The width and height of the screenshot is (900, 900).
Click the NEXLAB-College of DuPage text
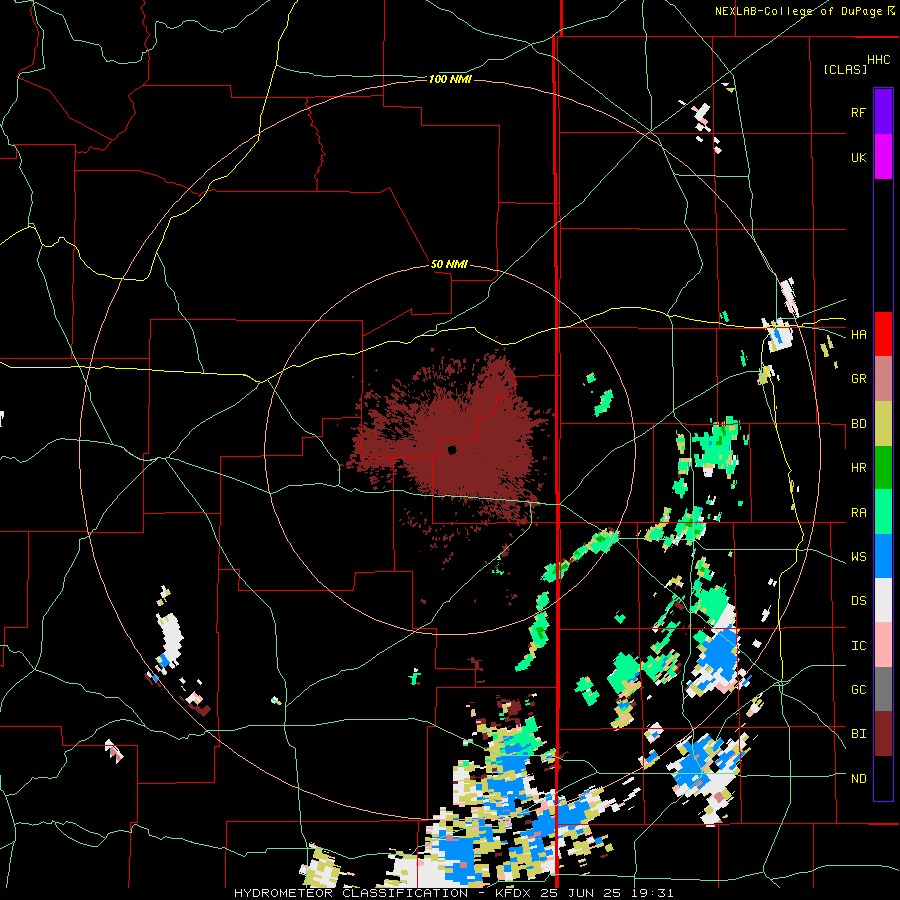798,11
